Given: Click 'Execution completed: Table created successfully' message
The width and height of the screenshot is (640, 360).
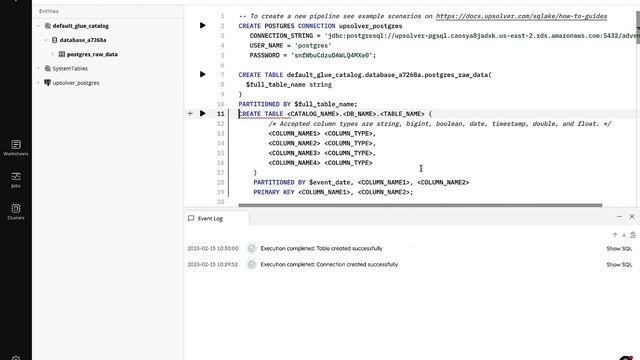Looking at the screenshot, I should click(321, 249).
